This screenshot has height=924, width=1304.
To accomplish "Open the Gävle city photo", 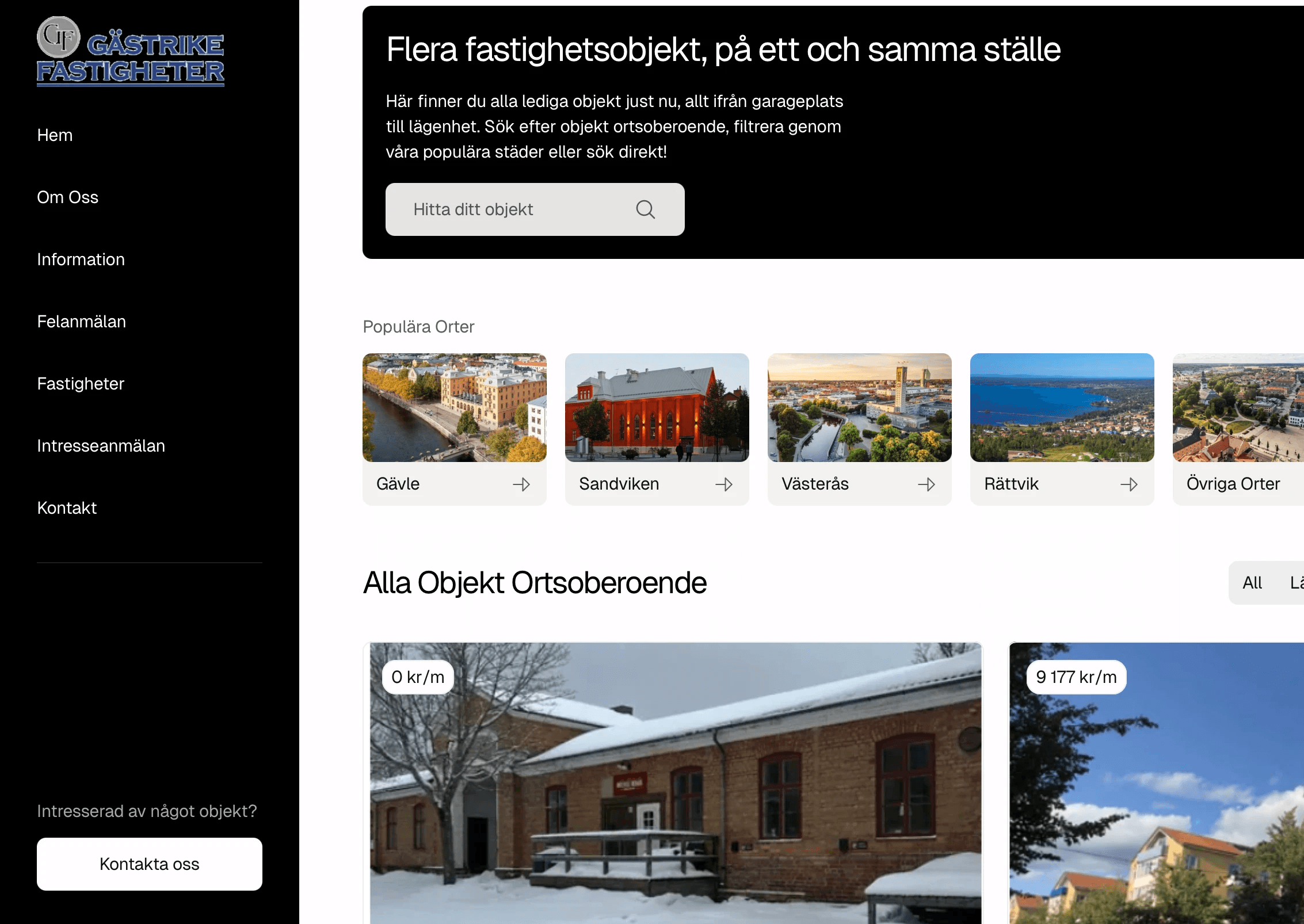I will (455, 407).
